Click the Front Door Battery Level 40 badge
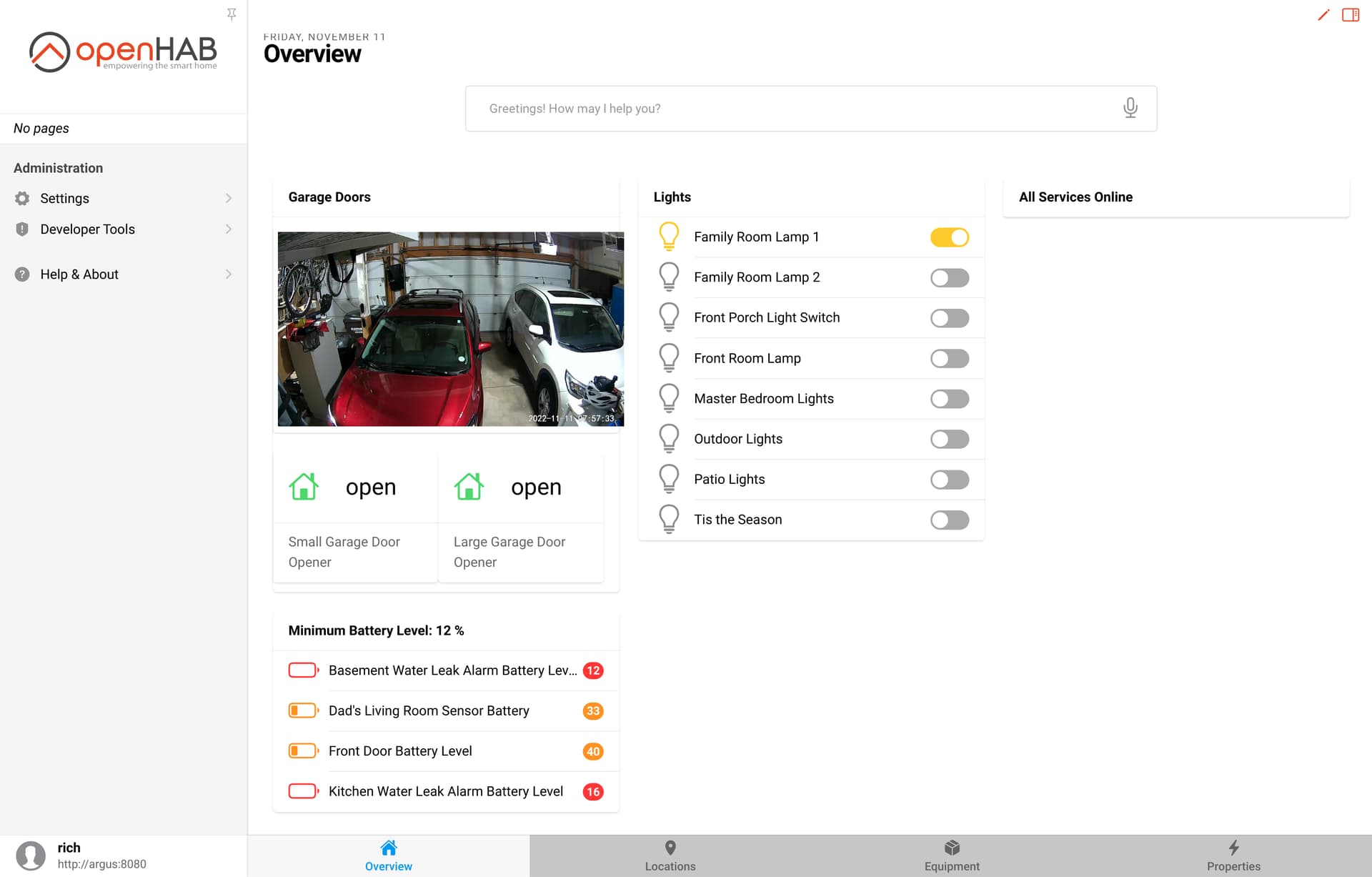This screenshot has height=877, width=1372. point(592,751)
